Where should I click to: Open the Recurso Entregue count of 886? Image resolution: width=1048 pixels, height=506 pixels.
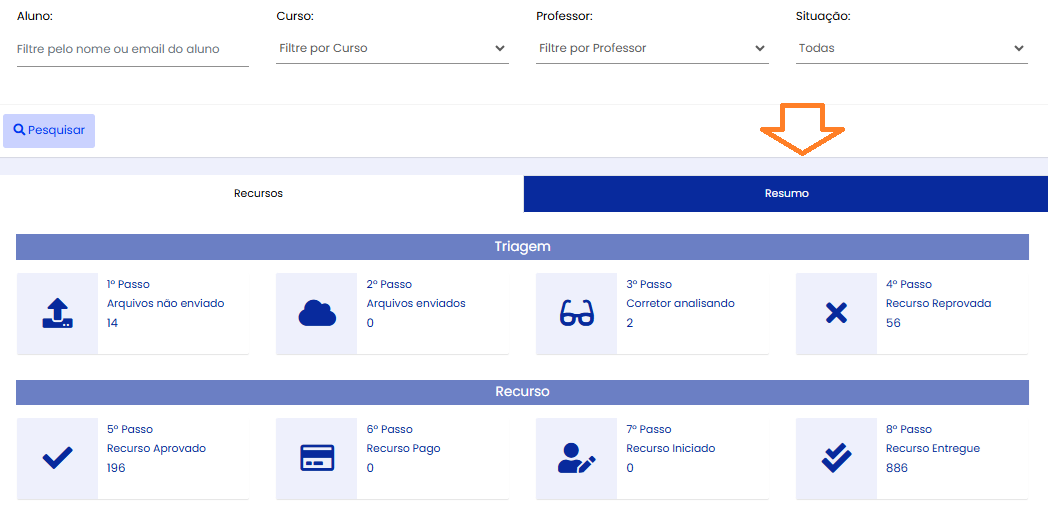pyautogui.click(x=897, y=468)
